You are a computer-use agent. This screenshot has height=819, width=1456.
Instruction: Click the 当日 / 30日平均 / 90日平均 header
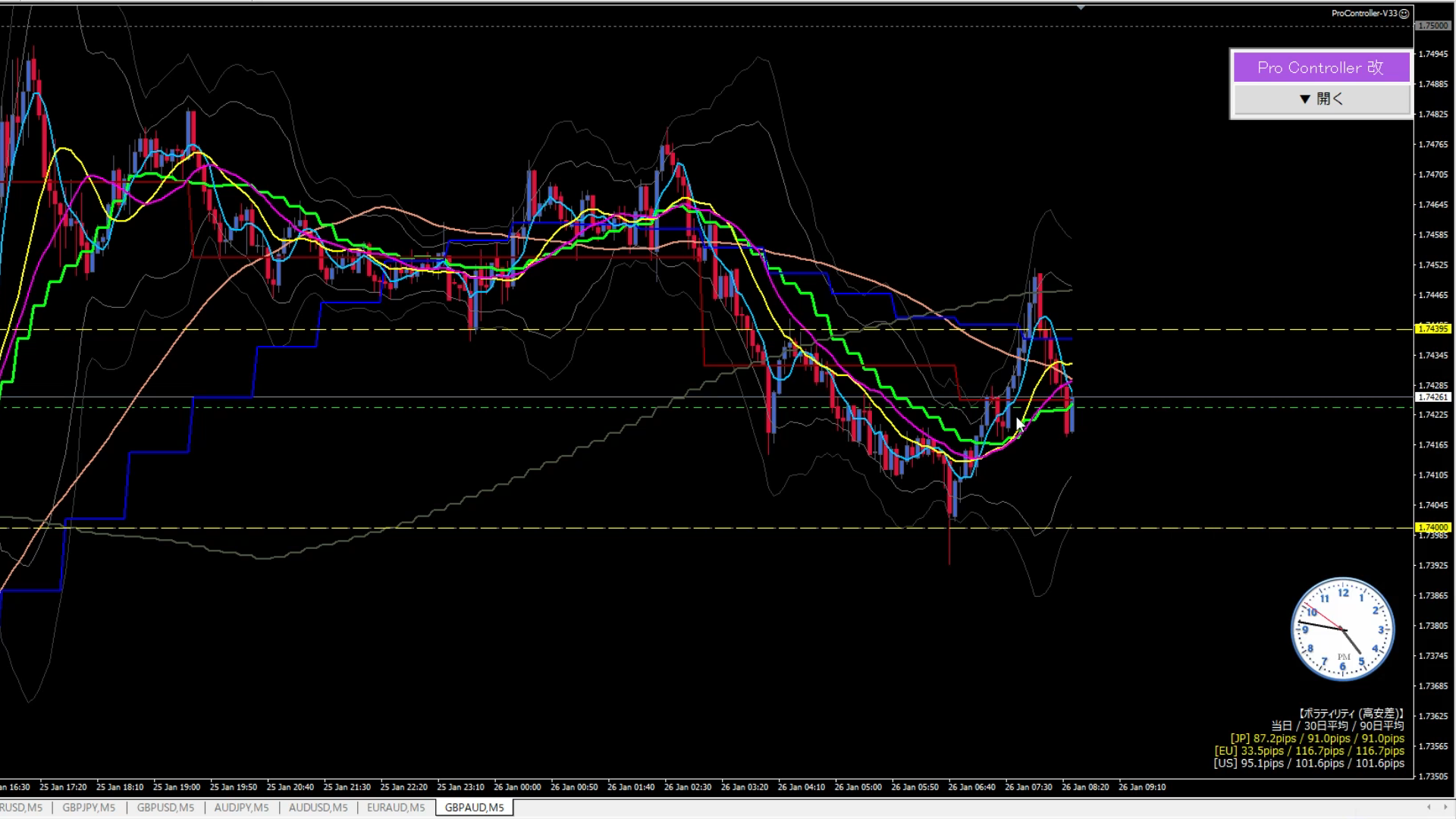[x=1338, y=726]
